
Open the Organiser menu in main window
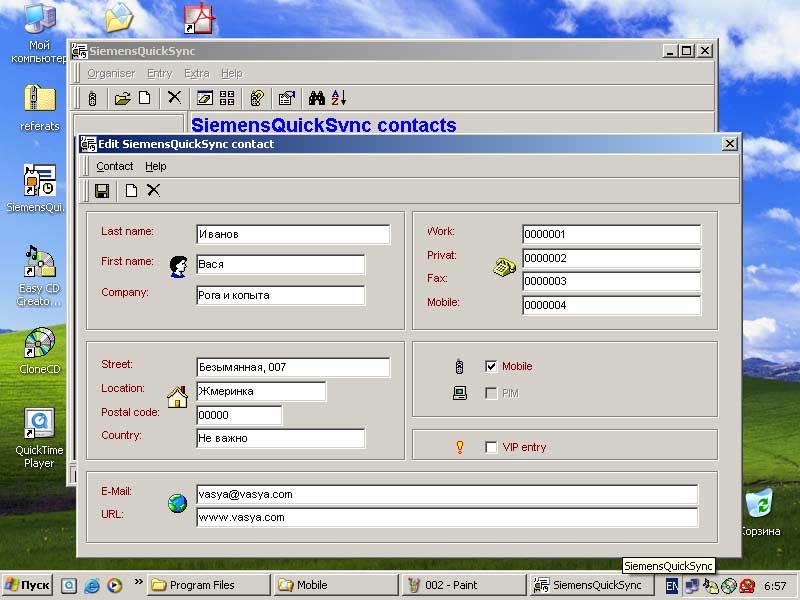(111, 73)
